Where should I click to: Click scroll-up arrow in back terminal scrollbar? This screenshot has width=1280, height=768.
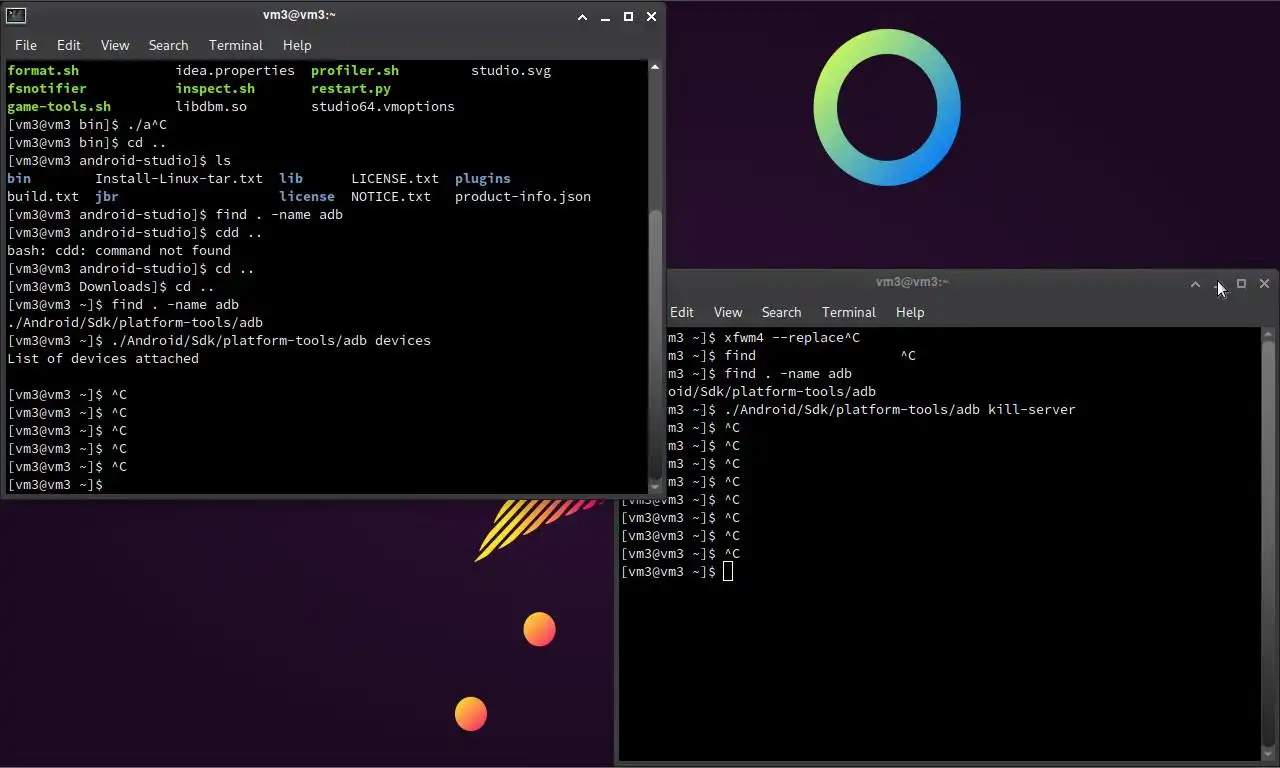1269,335
